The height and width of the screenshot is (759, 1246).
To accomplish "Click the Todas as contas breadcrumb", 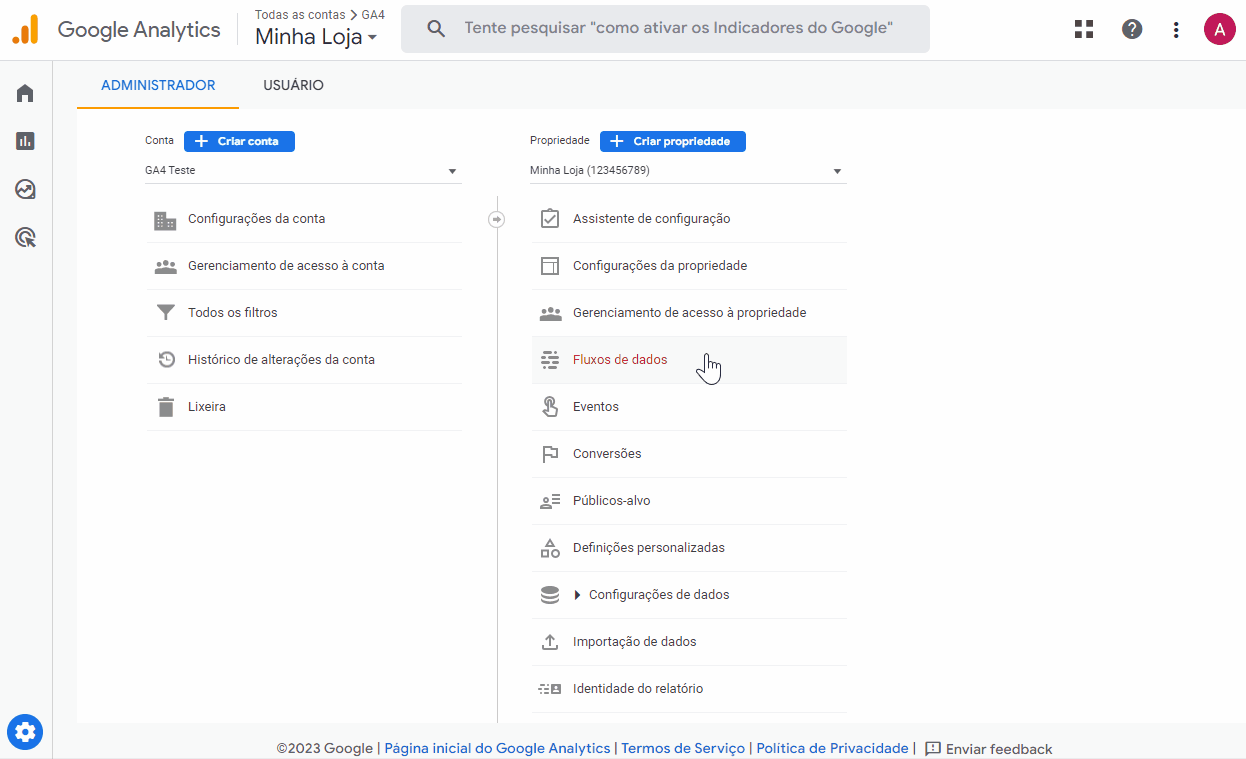I will 300,15.
